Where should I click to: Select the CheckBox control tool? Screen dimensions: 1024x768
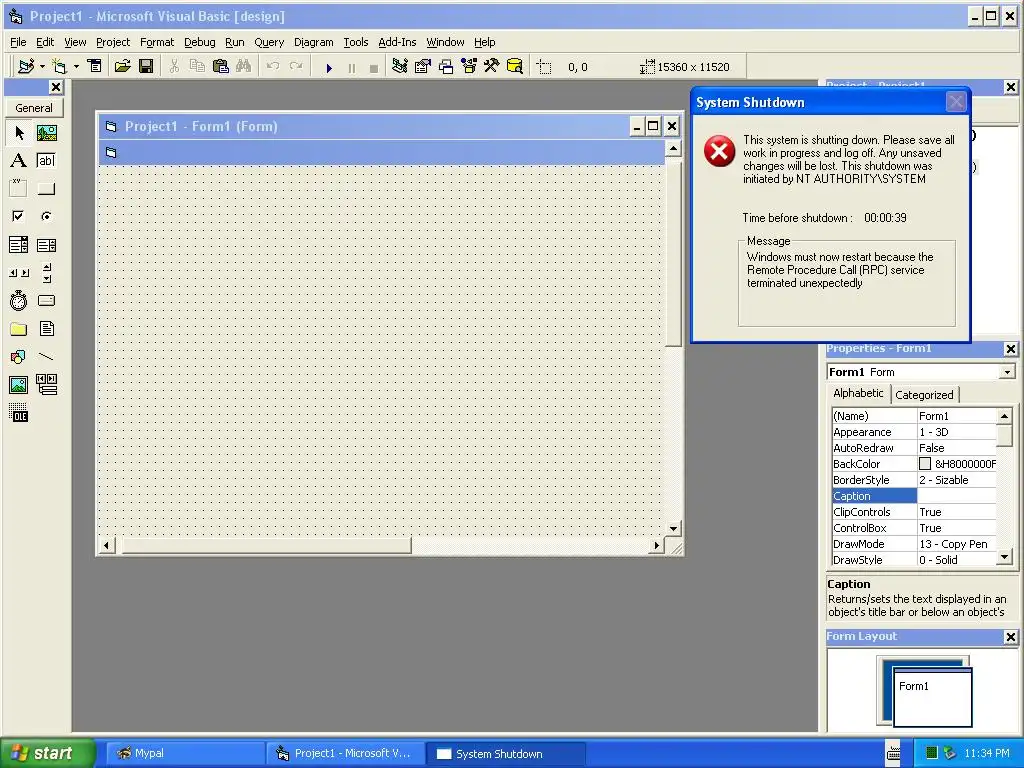click(x=18, y=216)
